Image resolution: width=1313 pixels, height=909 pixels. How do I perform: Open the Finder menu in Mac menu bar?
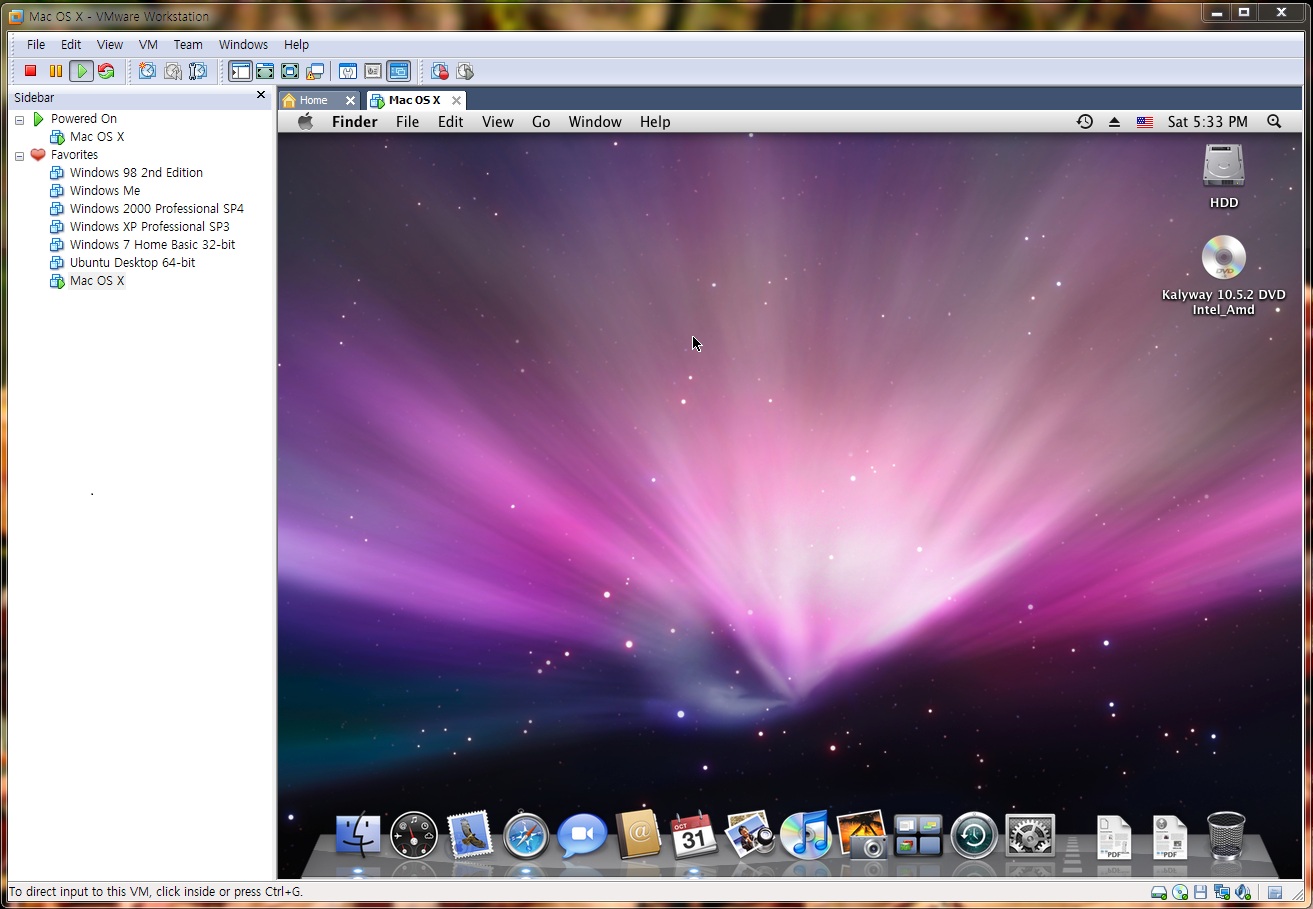pos(355,122)
